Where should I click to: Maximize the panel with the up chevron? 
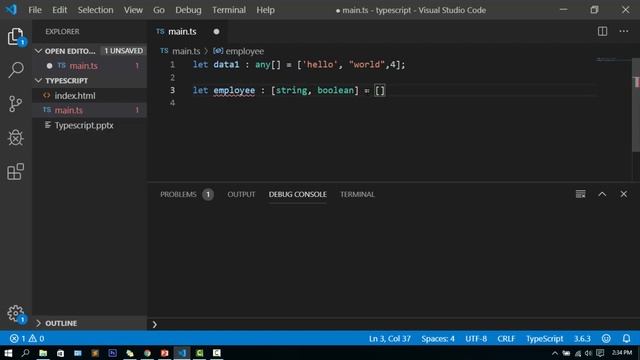pyautogui.click(x=602, y=194)
